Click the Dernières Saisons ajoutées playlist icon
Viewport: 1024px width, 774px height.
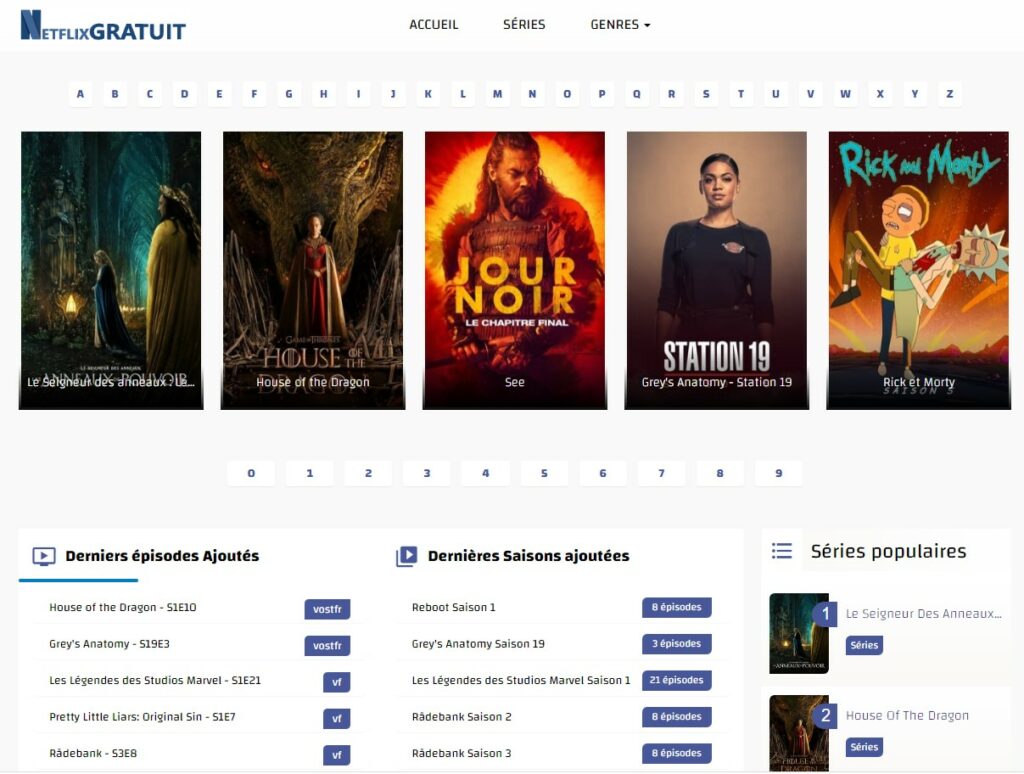(406, 556)
